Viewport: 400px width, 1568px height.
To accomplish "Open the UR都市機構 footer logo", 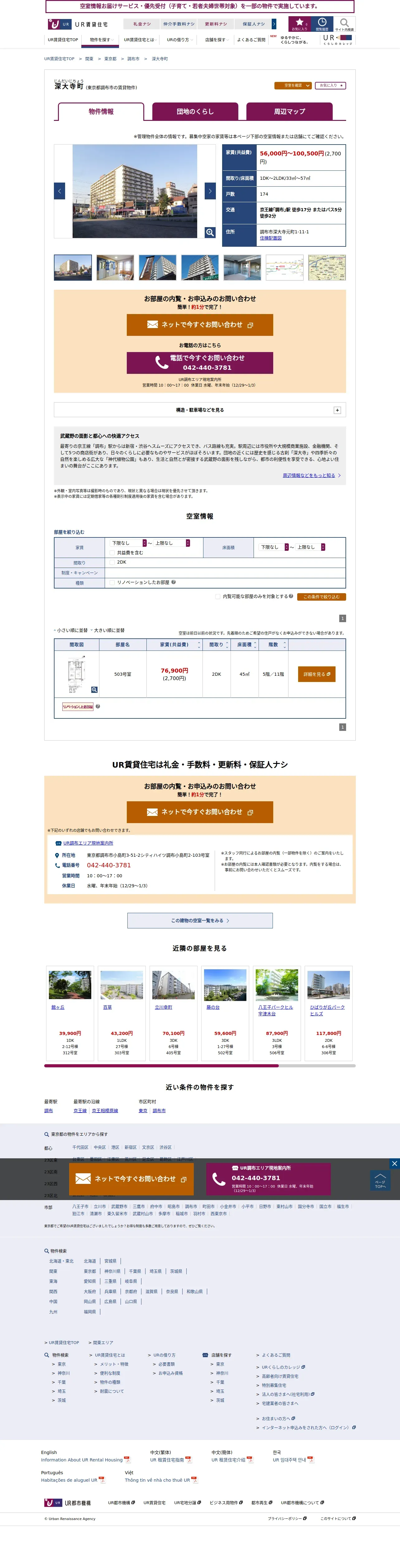I will [x=68, y=1503].
